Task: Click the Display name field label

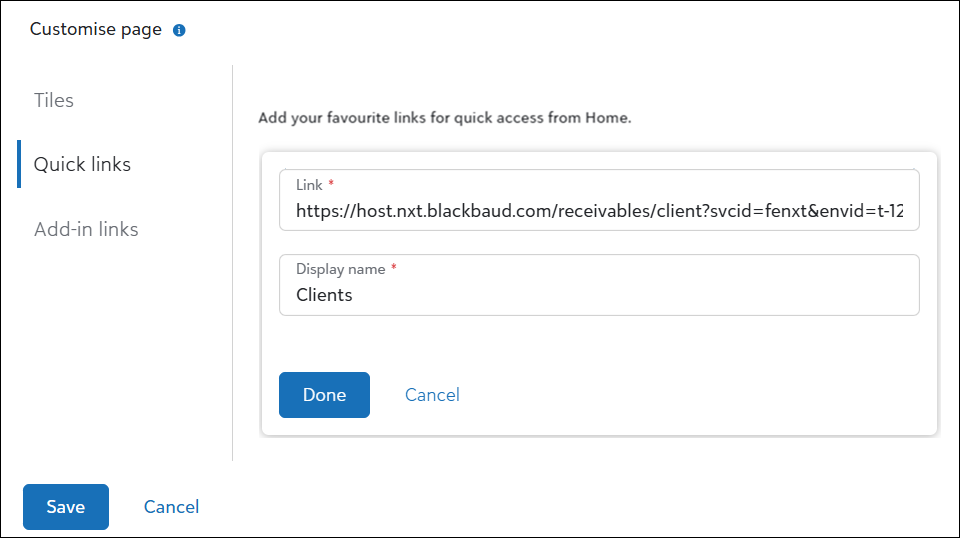Action: (340, 269)
